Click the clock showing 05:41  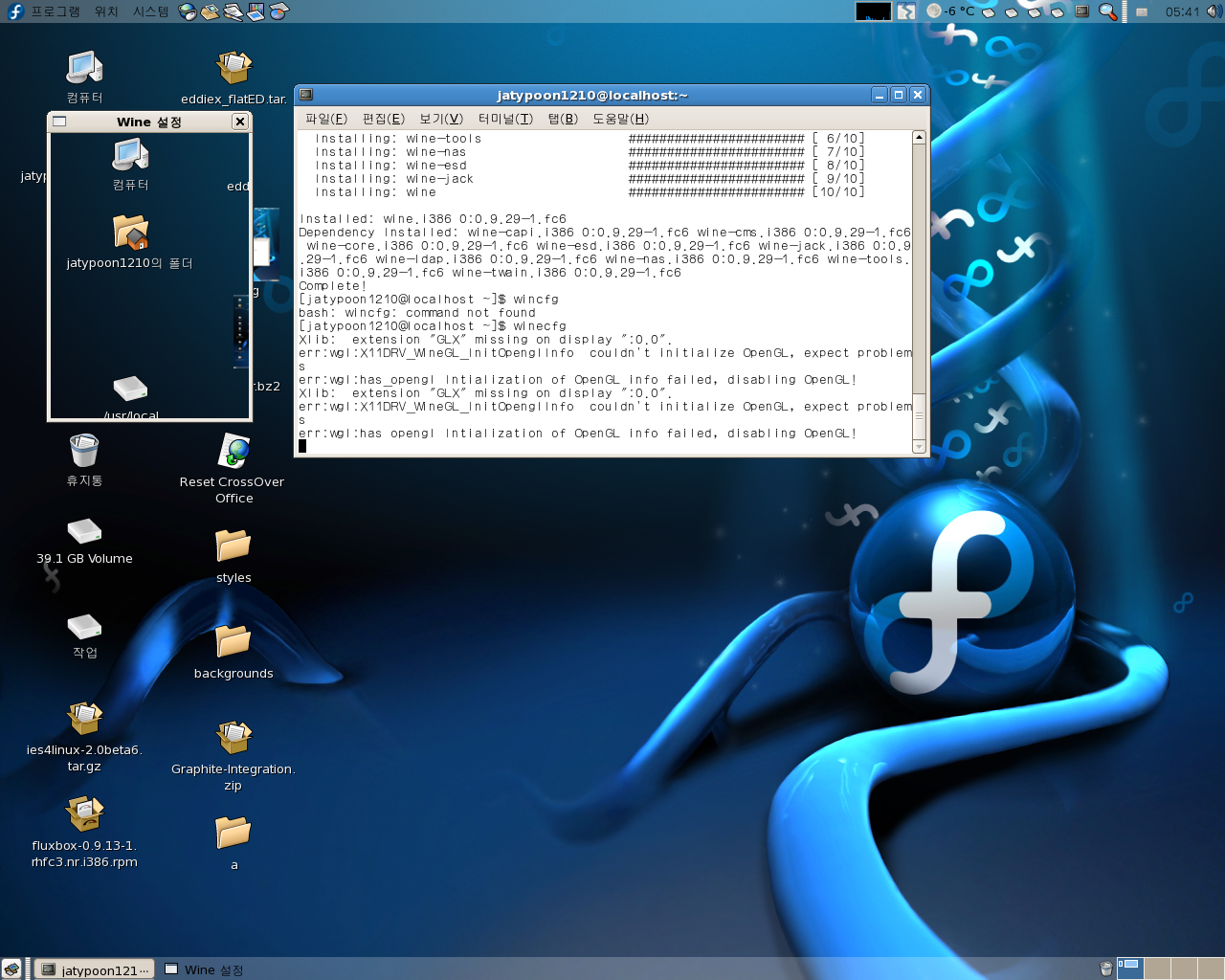point(1182,11)
